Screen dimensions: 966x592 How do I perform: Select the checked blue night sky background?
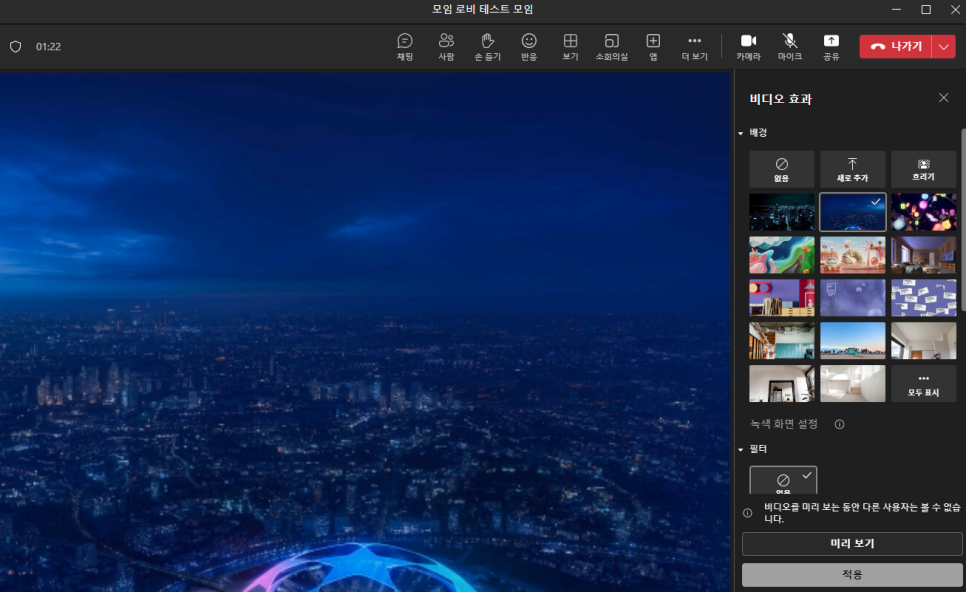[852, 212]
